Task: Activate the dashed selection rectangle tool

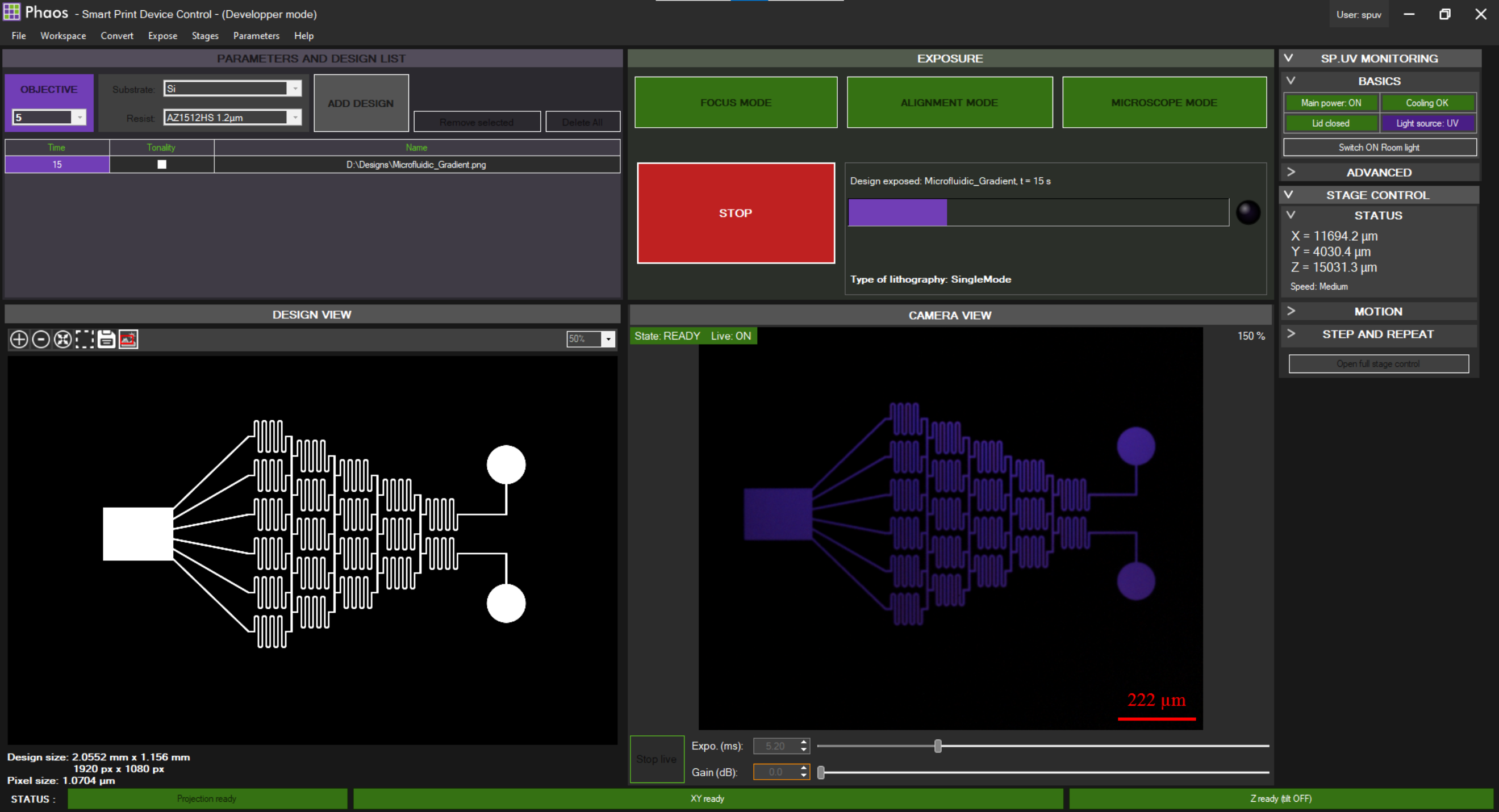Action: [x=85, y=339]
